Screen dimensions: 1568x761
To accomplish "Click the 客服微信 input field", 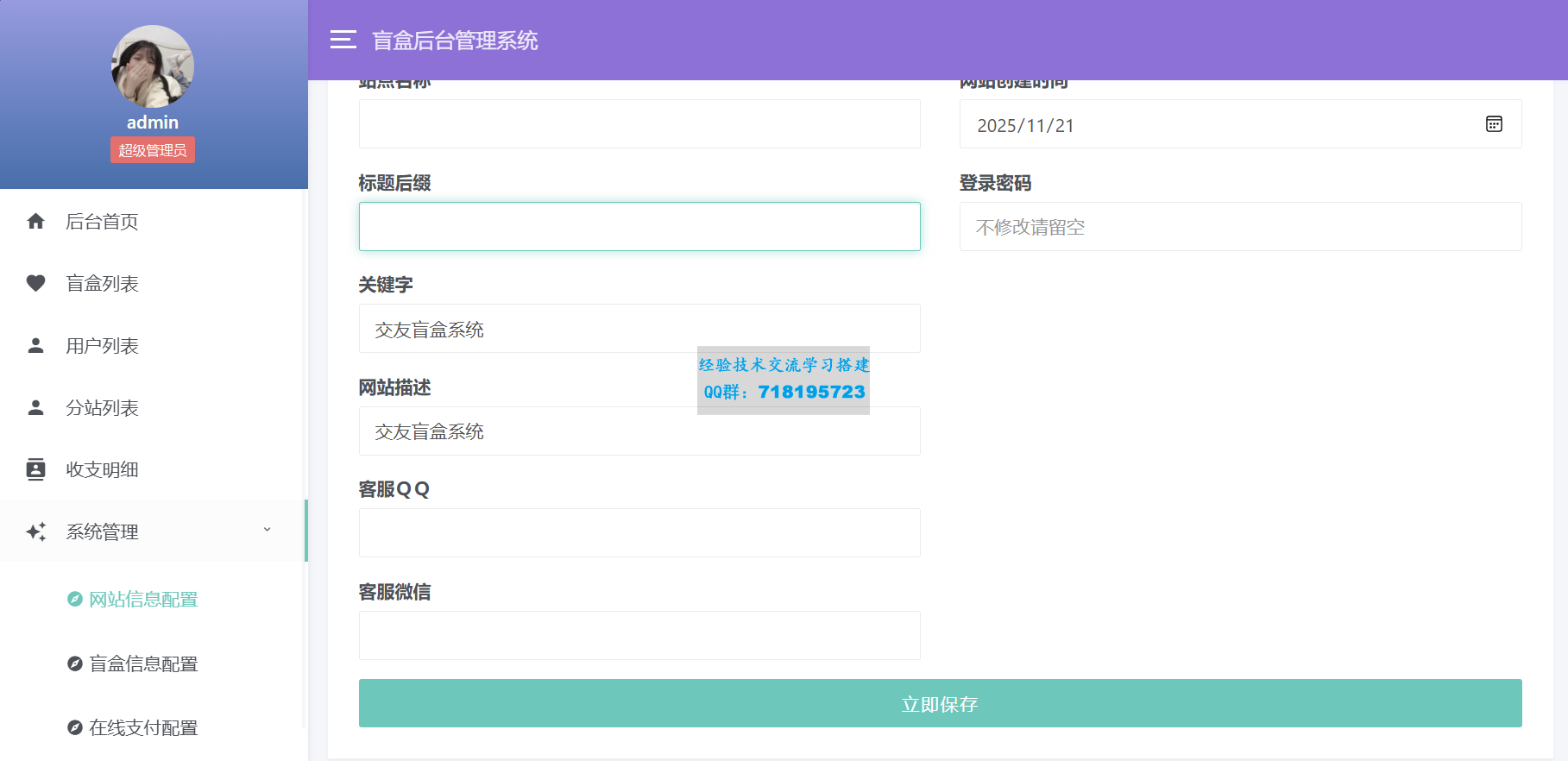I will pyautogui.click(x=639, y=636).
